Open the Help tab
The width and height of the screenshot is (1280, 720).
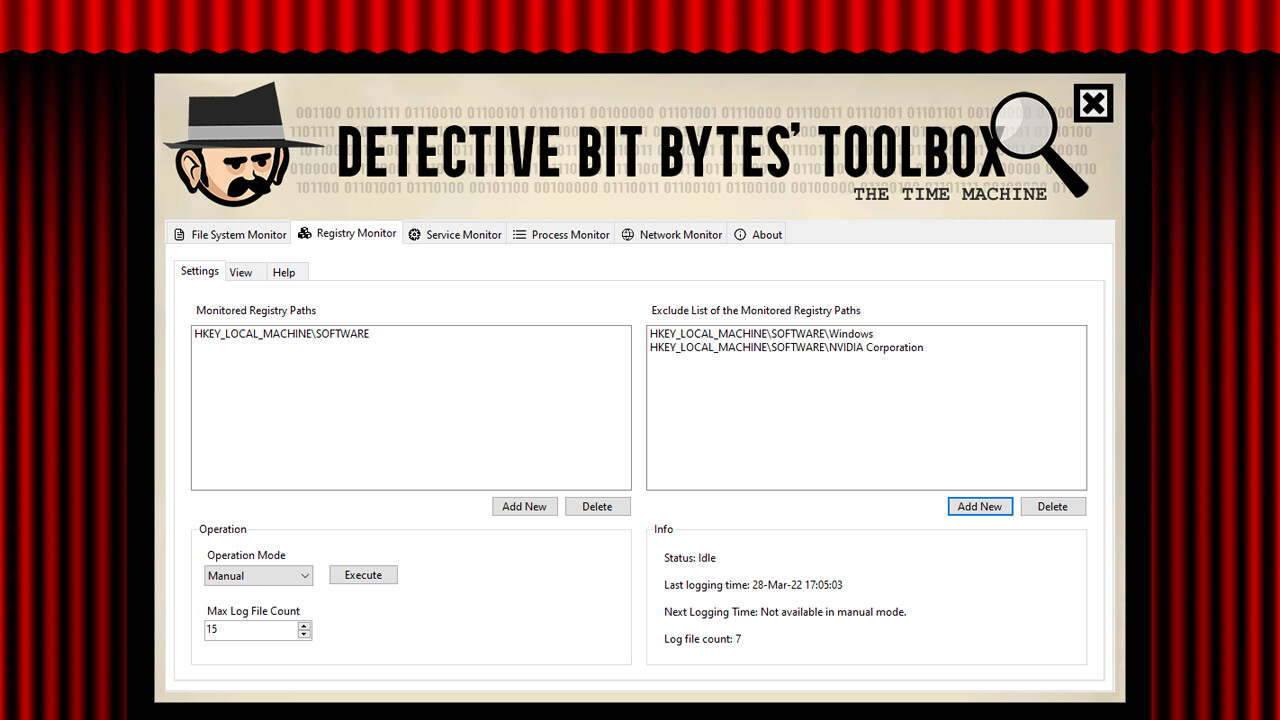(x=284, y=271)
